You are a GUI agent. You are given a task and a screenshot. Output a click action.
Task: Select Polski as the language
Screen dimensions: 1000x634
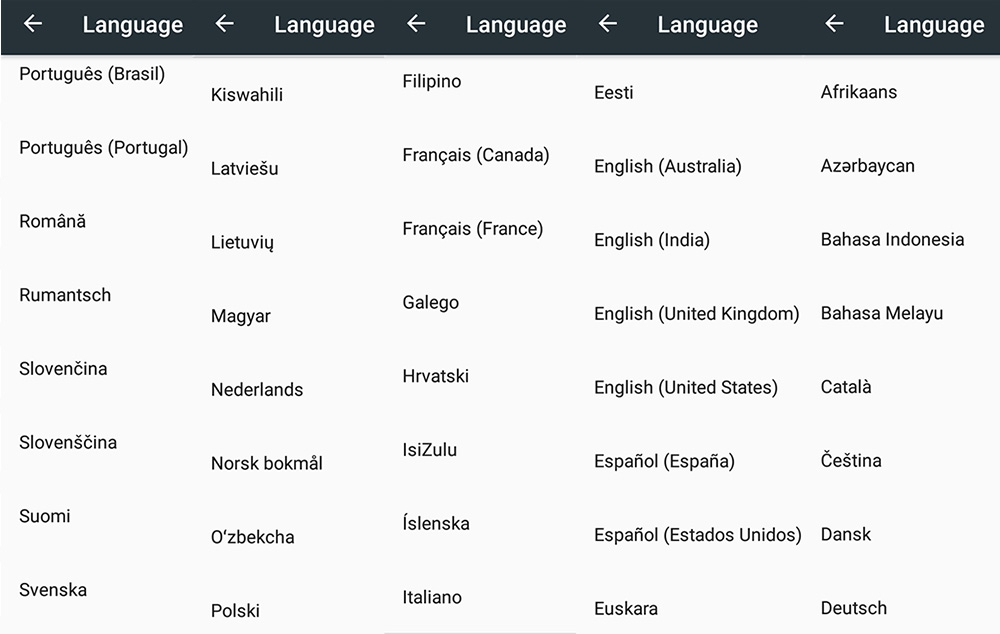coord(236,611)
